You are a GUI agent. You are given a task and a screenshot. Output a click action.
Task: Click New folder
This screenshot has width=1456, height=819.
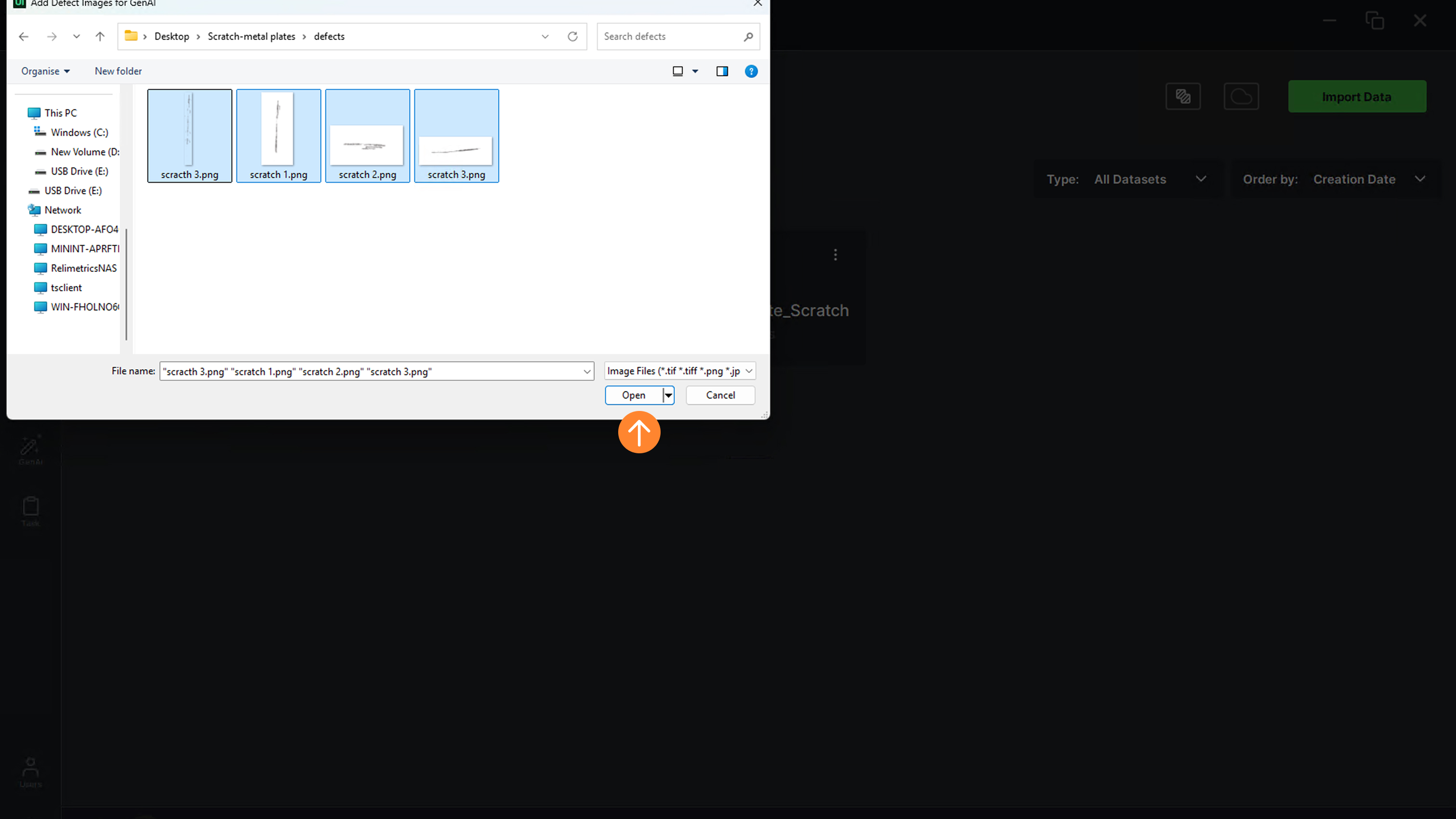(118, 71)
